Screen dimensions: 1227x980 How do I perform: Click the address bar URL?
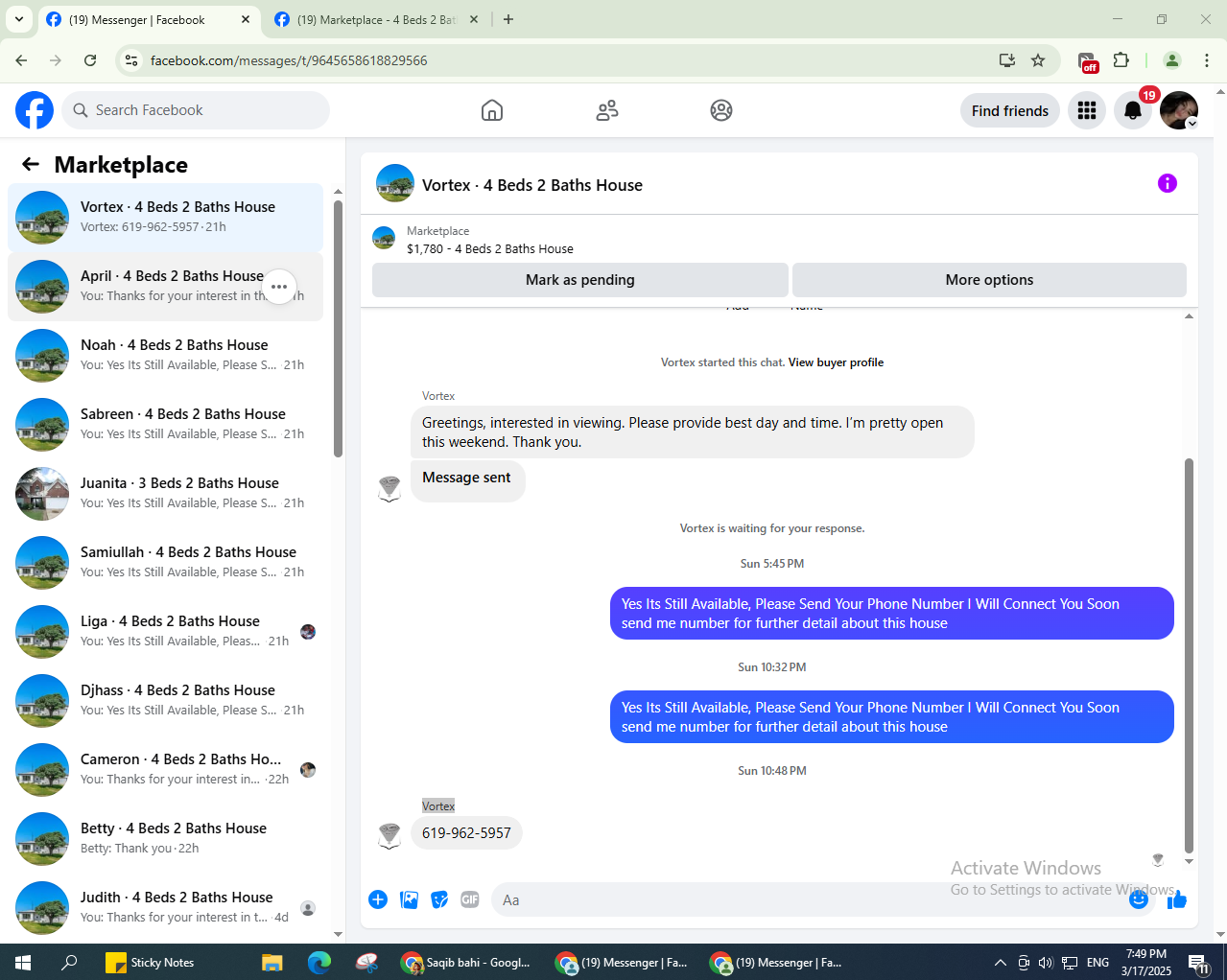pos(289,60)
